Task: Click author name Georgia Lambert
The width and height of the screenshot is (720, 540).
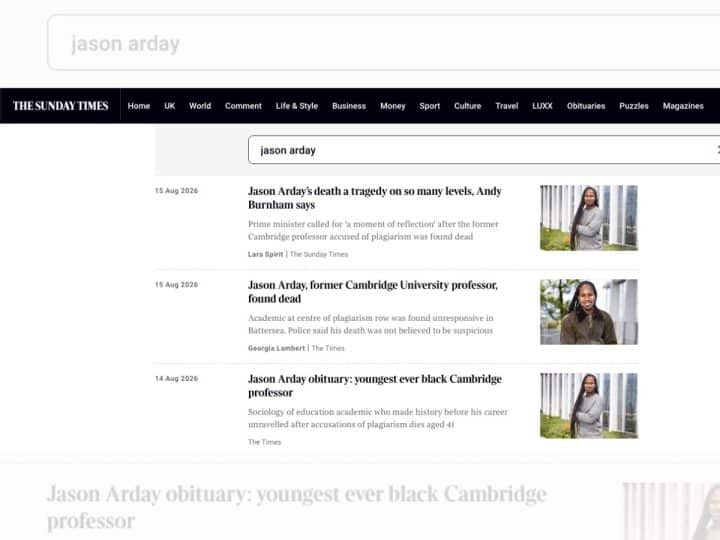Action: [x=276, y=348]
